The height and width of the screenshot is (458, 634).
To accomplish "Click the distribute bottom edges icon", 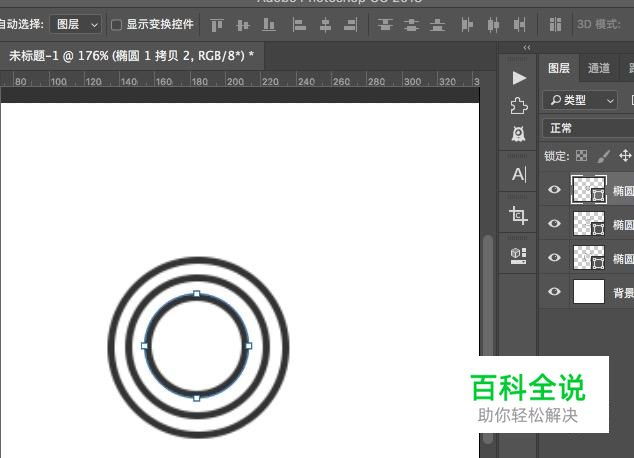I will pos(437,25).
